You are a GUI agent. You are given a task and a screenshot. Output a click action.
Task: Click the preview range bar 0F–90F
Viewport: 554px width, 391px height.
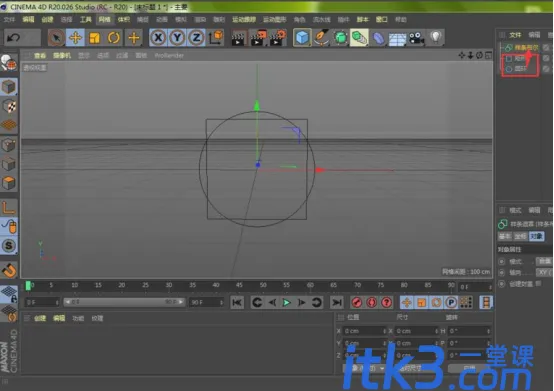(124, 302)
